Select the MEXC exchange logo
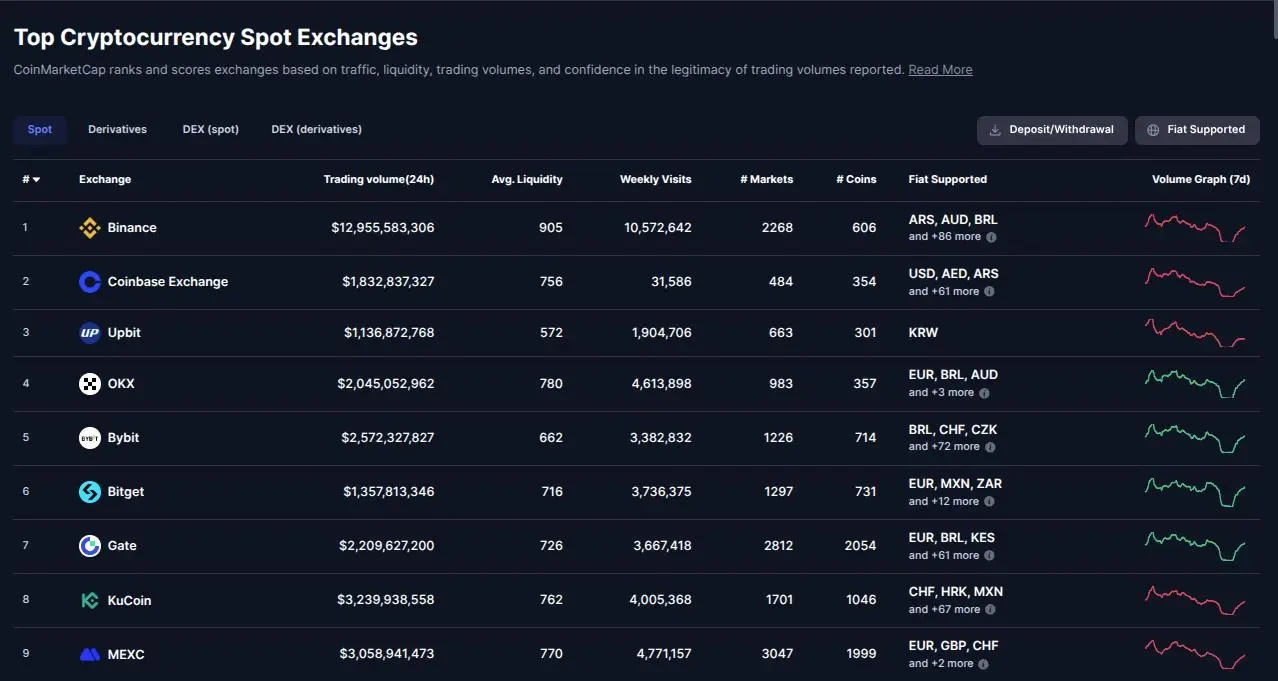The image size is (1278, 681). [88, 653]
